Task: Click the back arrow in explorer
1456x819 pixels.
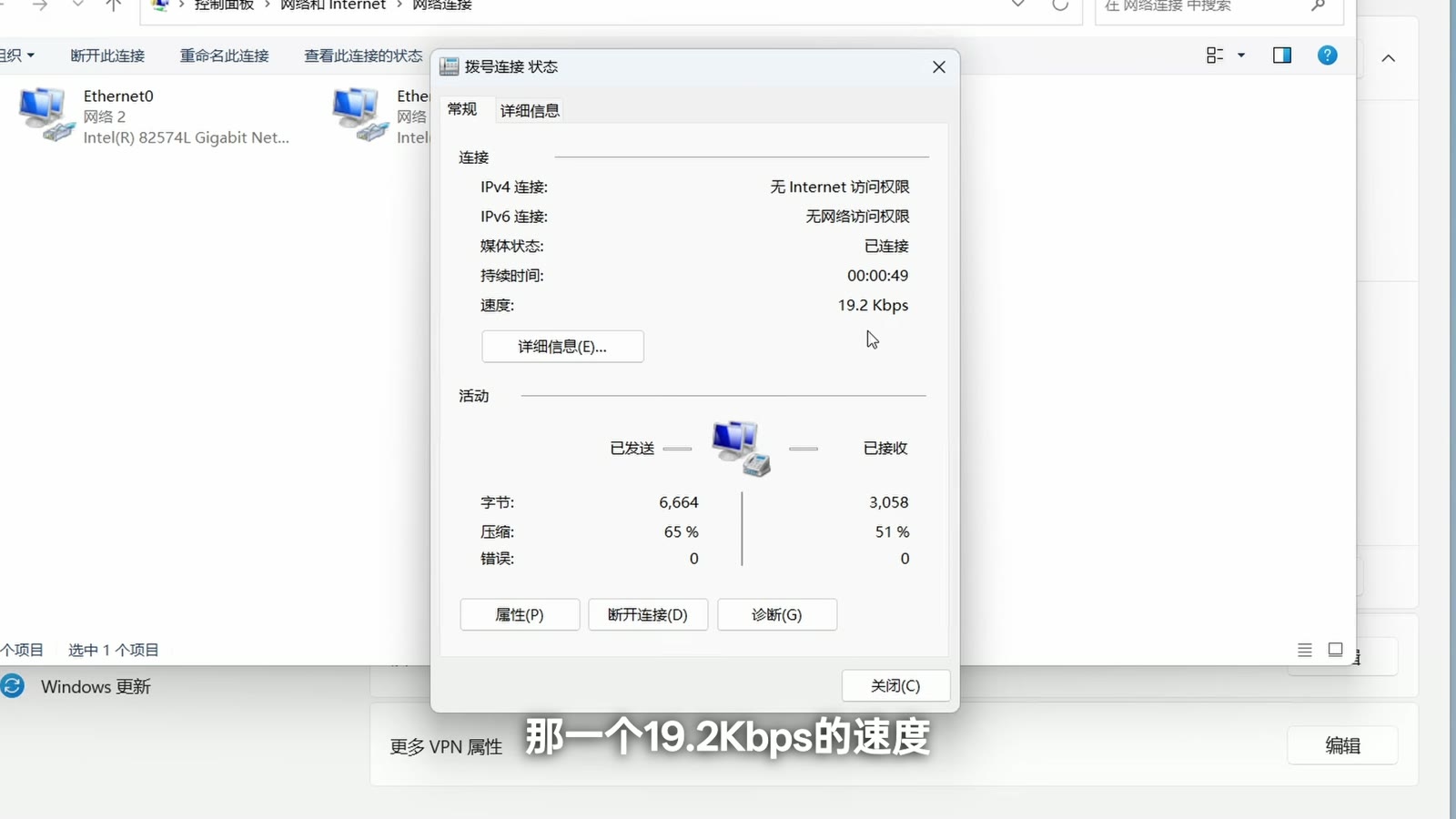Action: click(x=3, y=5)
